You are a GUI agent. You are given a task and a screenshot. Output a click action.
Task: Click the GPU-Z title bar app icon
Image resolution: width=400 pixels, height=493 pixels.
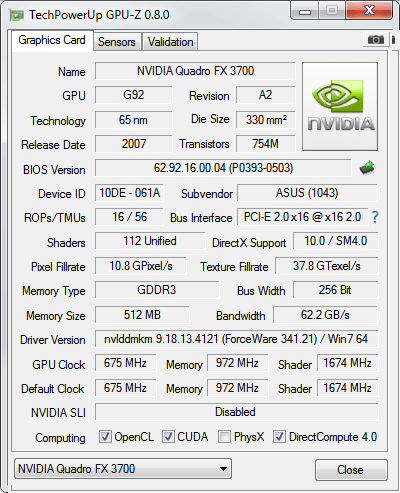point(17,15)
